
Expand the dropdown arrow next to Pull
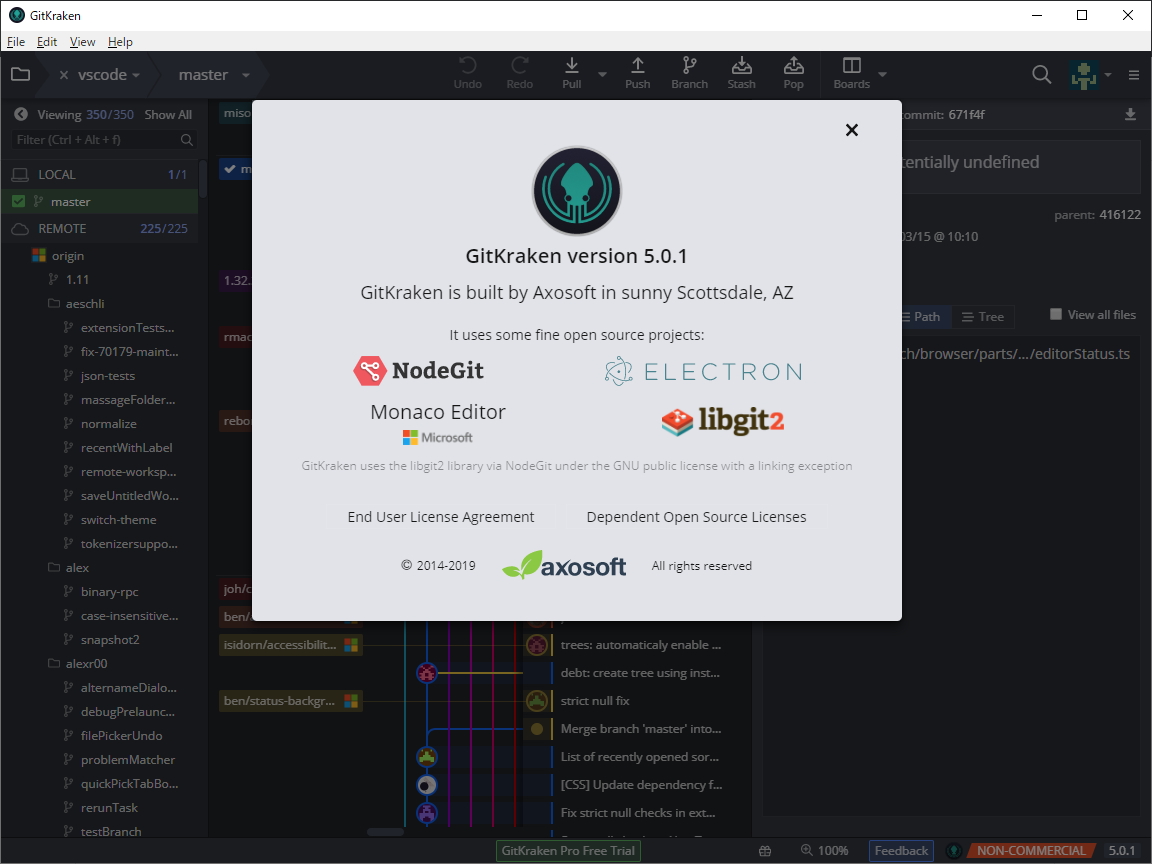point(602,75)
